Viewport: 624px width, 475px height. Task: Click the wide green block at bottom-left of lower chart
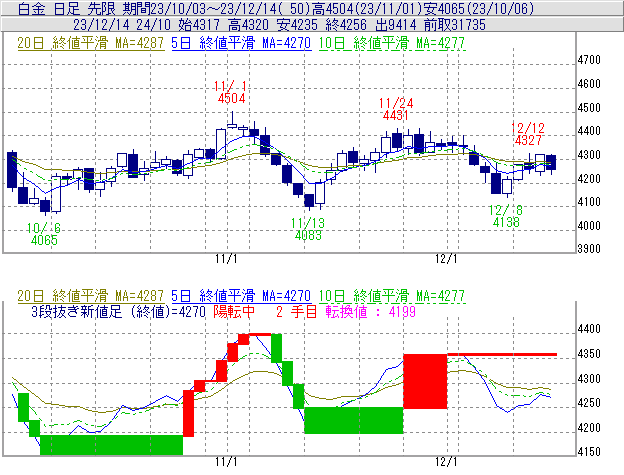[x=111, y=445]
